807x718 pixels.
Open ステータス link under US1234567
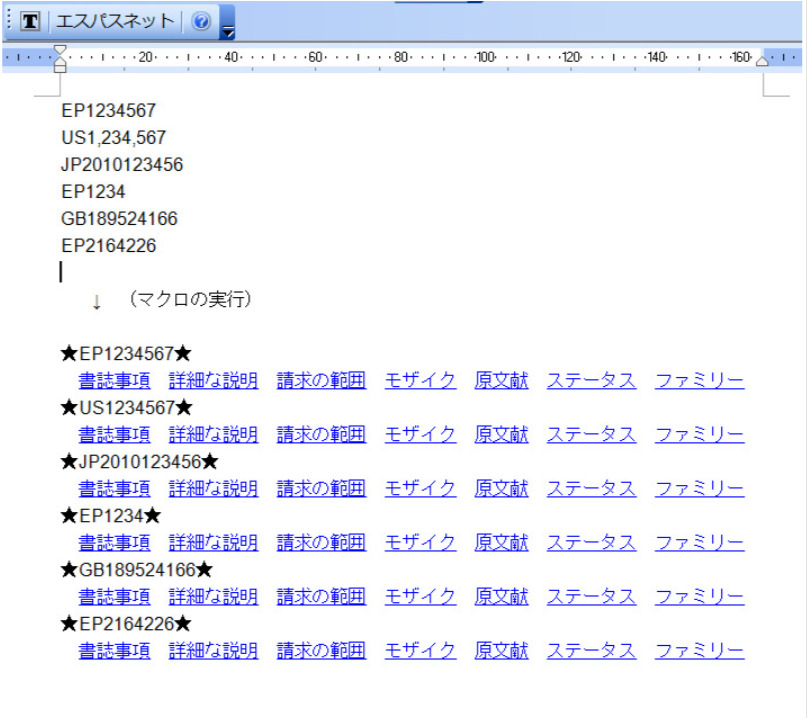point(590,434)
